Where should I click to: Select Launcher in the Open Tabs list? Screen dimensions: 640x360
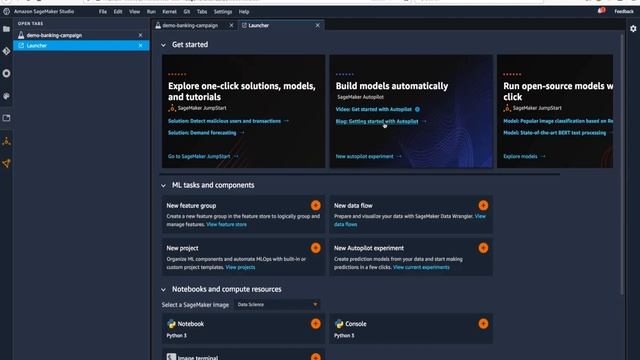81,46
